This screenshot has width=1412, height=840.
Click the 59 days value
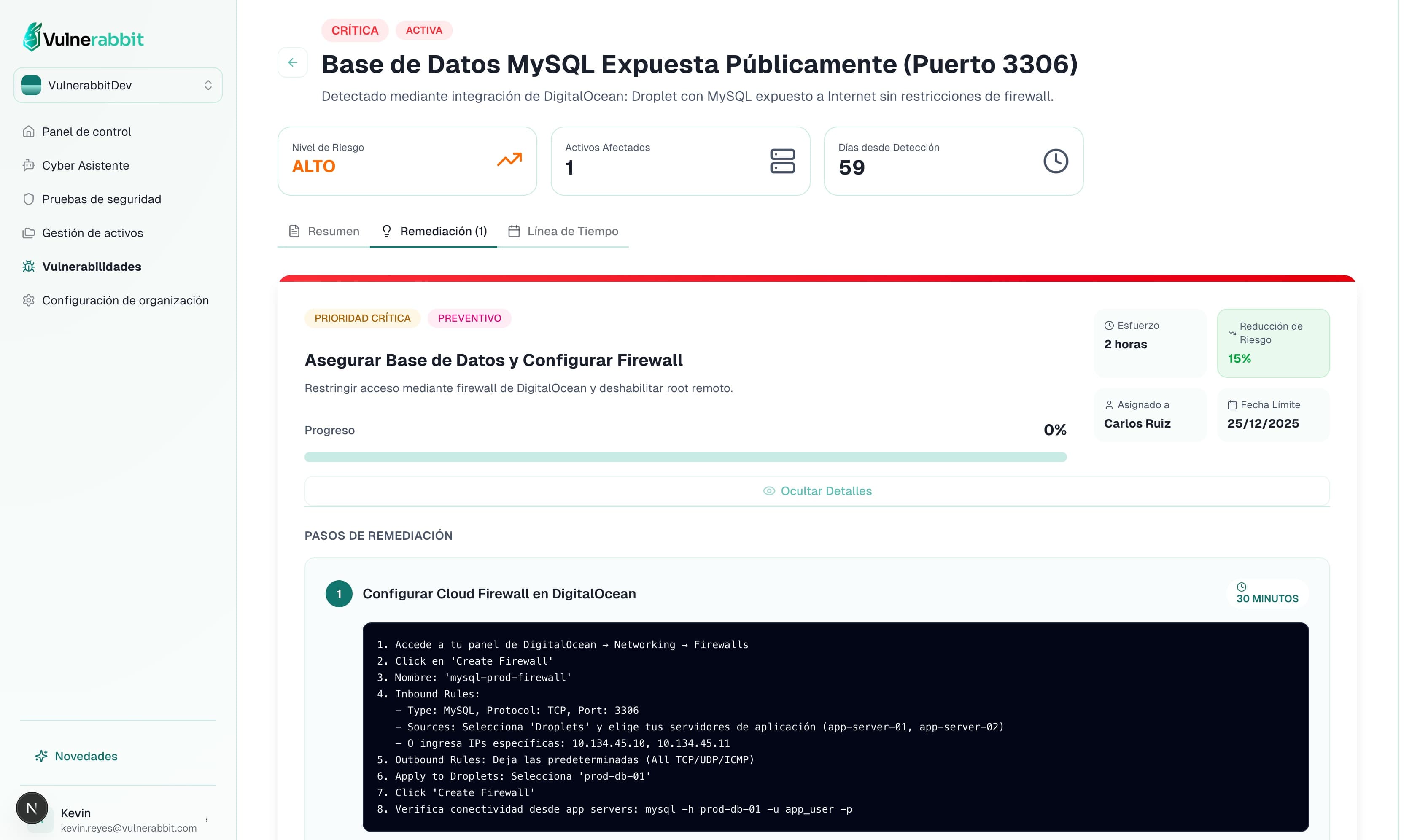tap(852, 167)
